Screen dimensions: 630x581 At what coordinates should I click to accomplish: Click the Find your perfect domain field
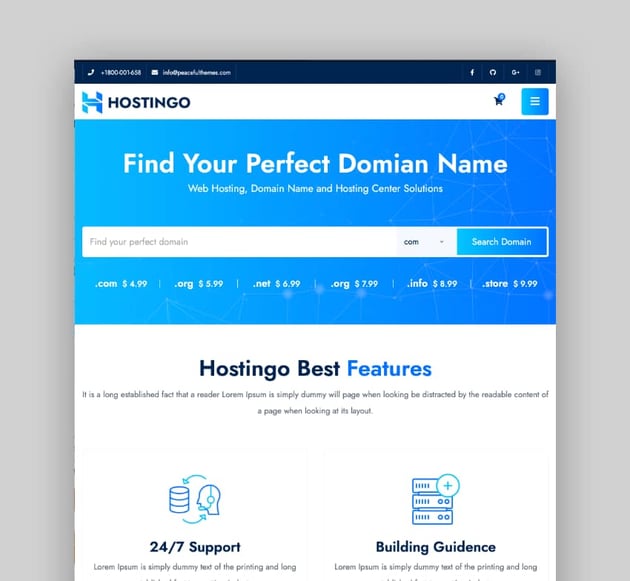click(240, 242)
